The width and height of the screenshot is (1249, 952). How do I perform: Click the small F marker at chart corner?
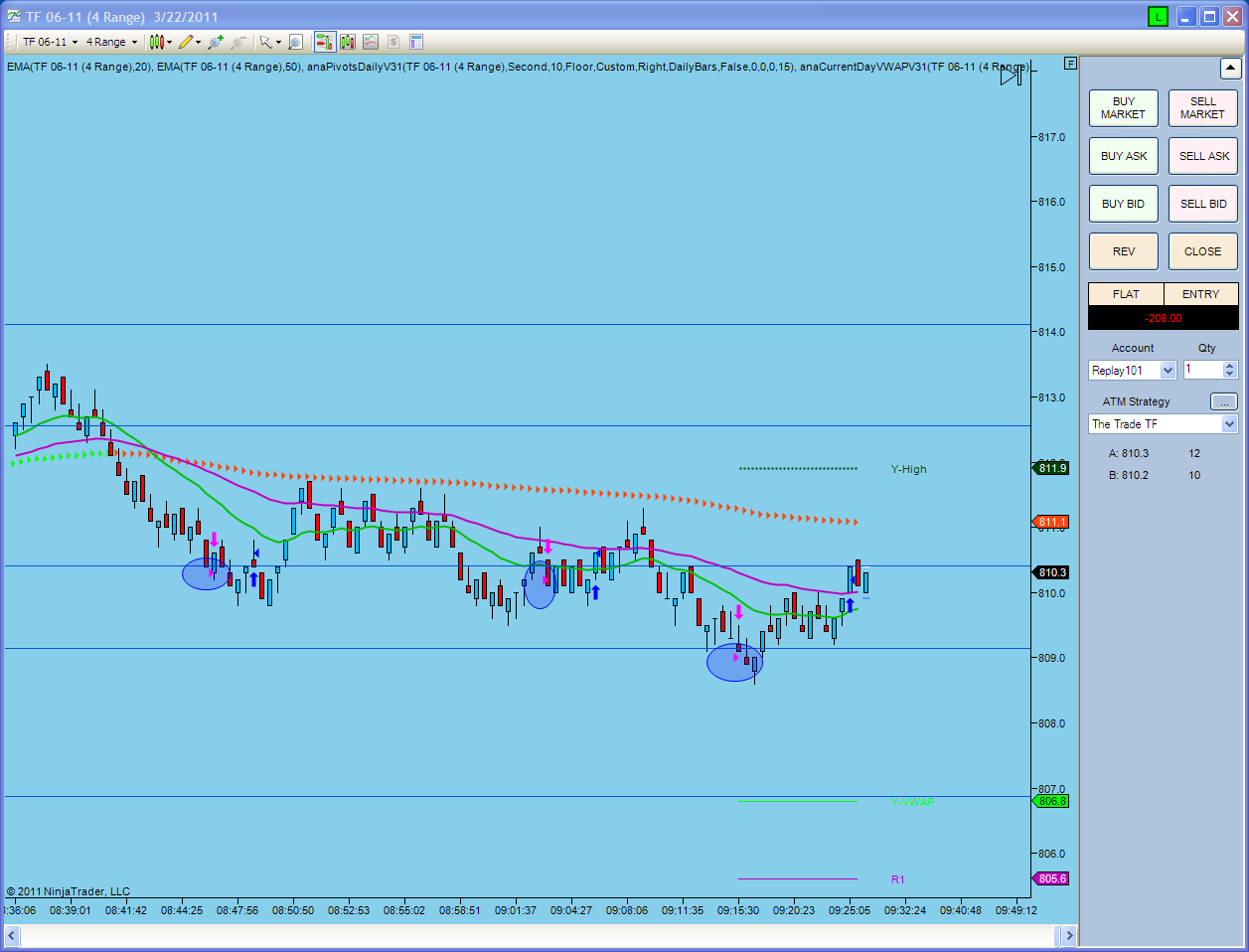click(x=1070, y=63)
